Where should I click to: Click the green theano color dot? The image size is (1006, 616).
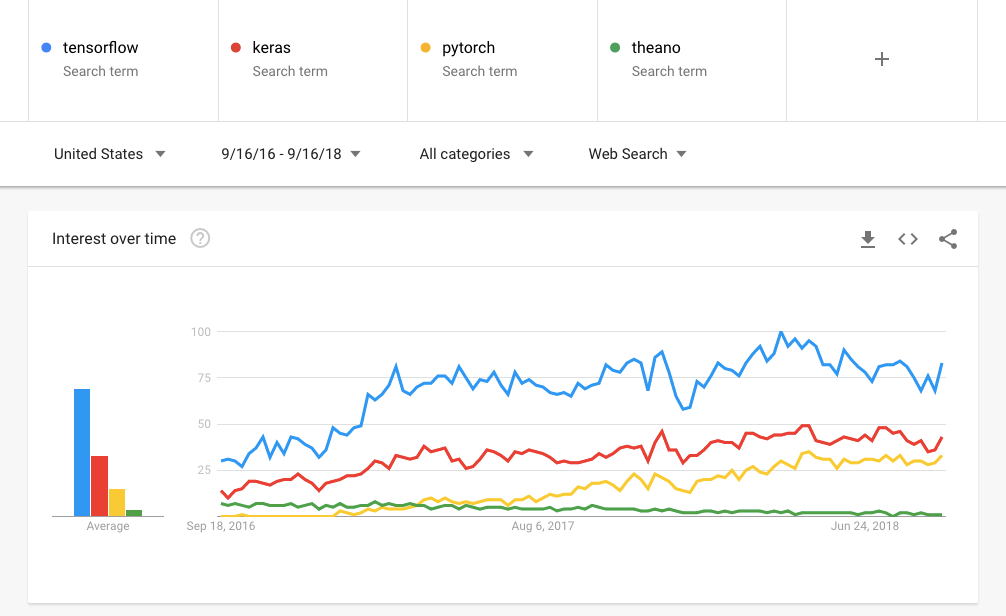click(x=615, y=47)
